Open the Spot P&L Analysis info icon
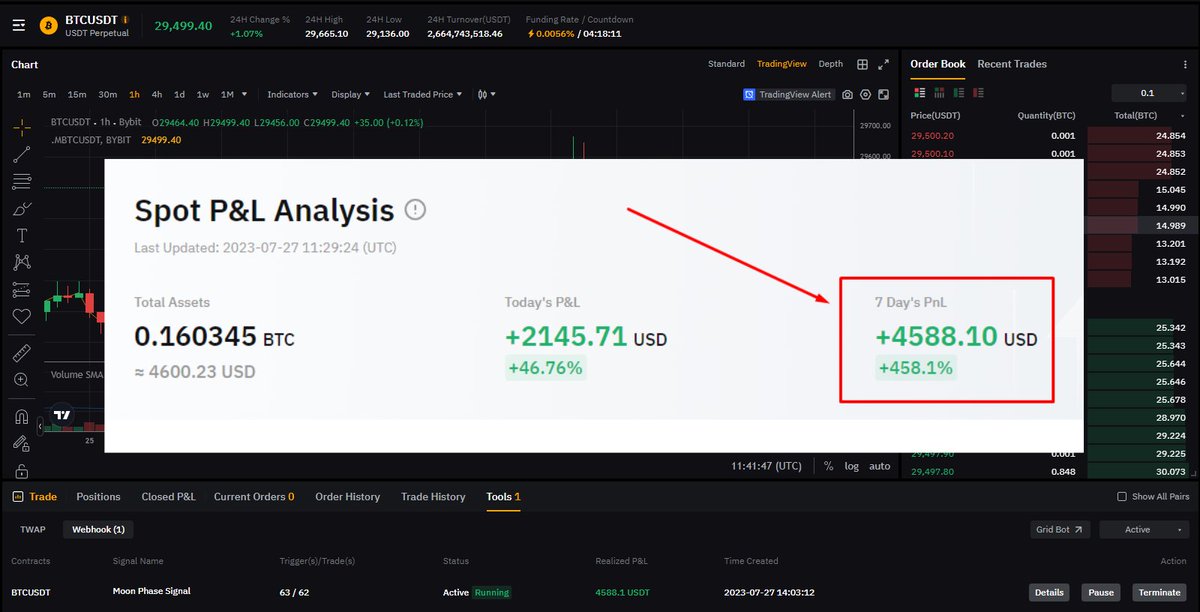The height and width of the screenshot is (612, 1200). (x=416, y=210)
